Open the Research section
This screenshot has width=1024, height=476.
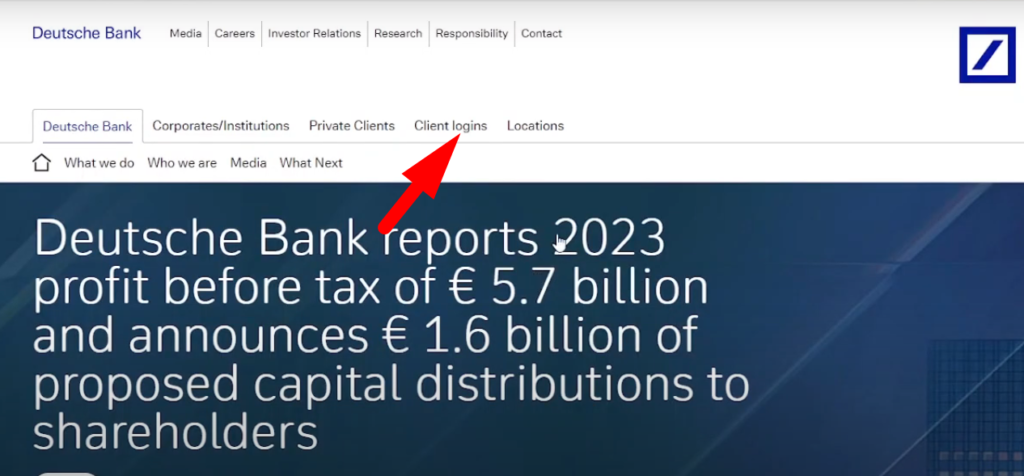pos(398,33)
